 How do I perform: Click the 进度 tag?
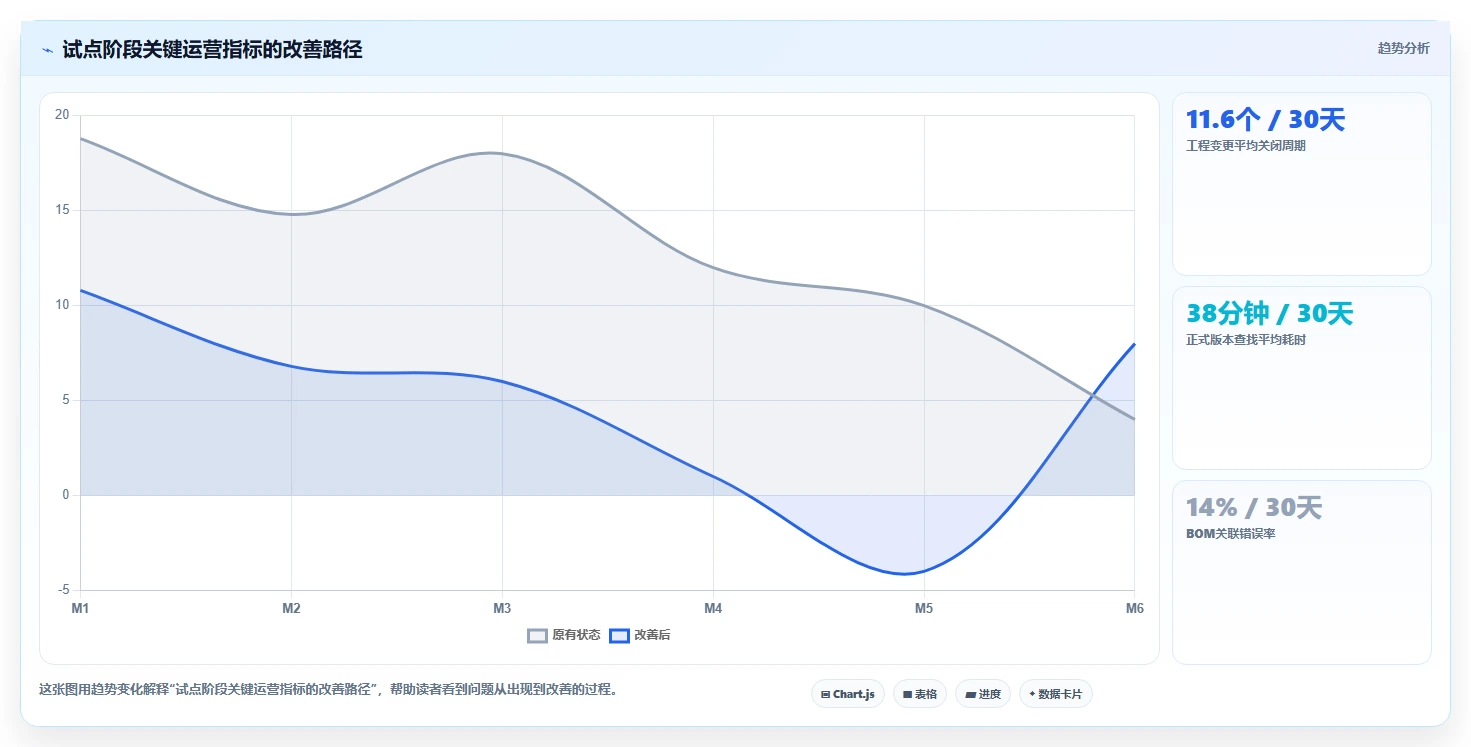(x=983, y=694)
